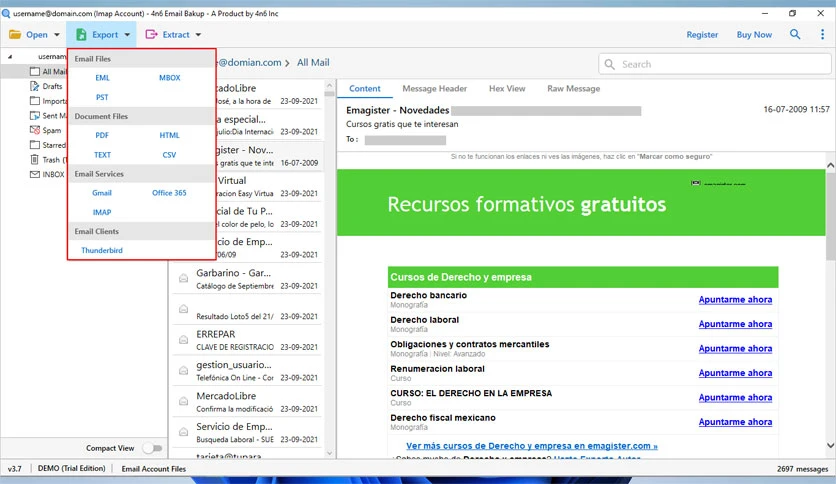Select the Starred folder icon

[35, 144]
